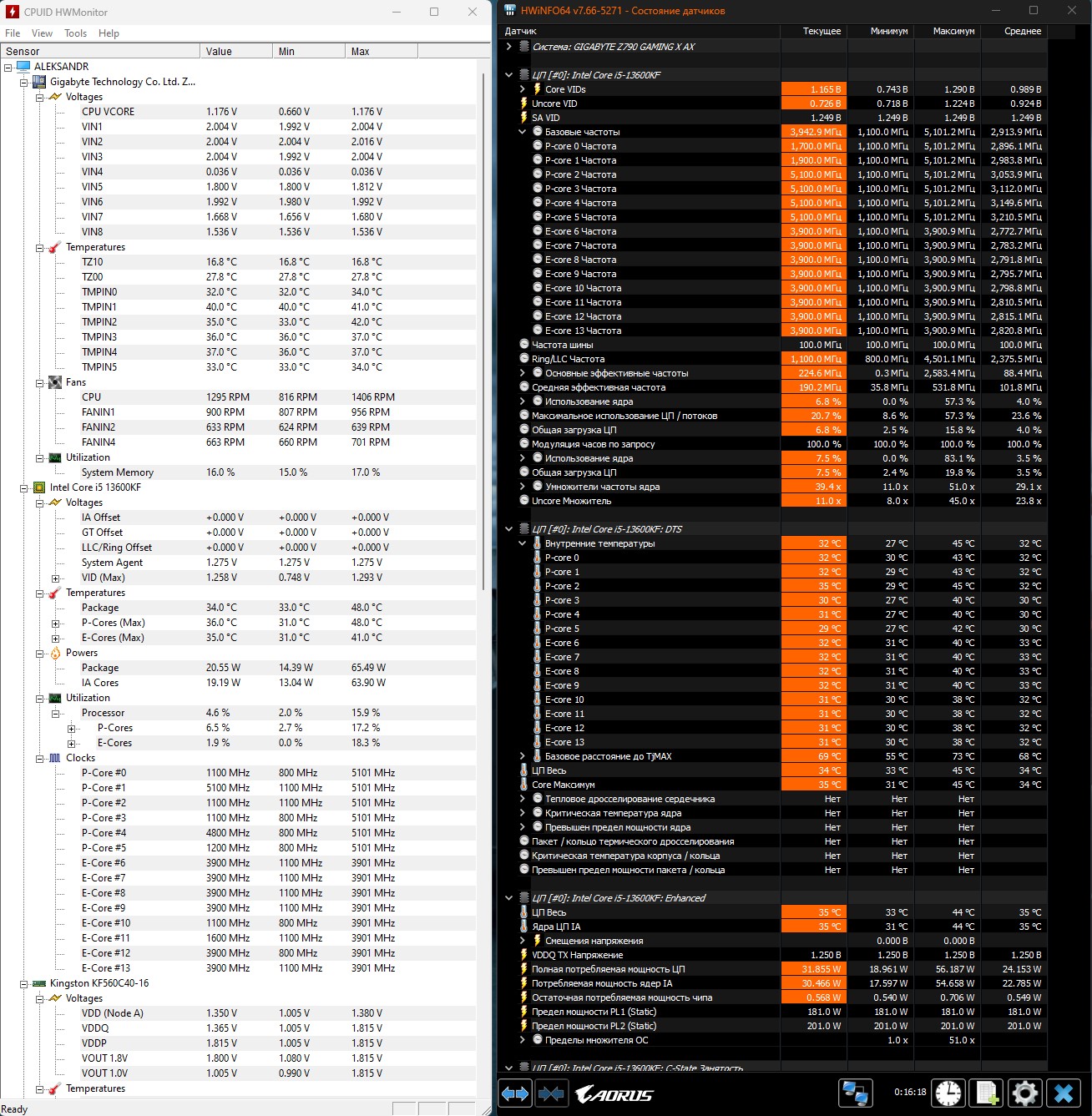The width and height of the screenshot is (1092, 1116).
Task: Collapse the ALEKSANDR root node
Action: click(8, 67)
